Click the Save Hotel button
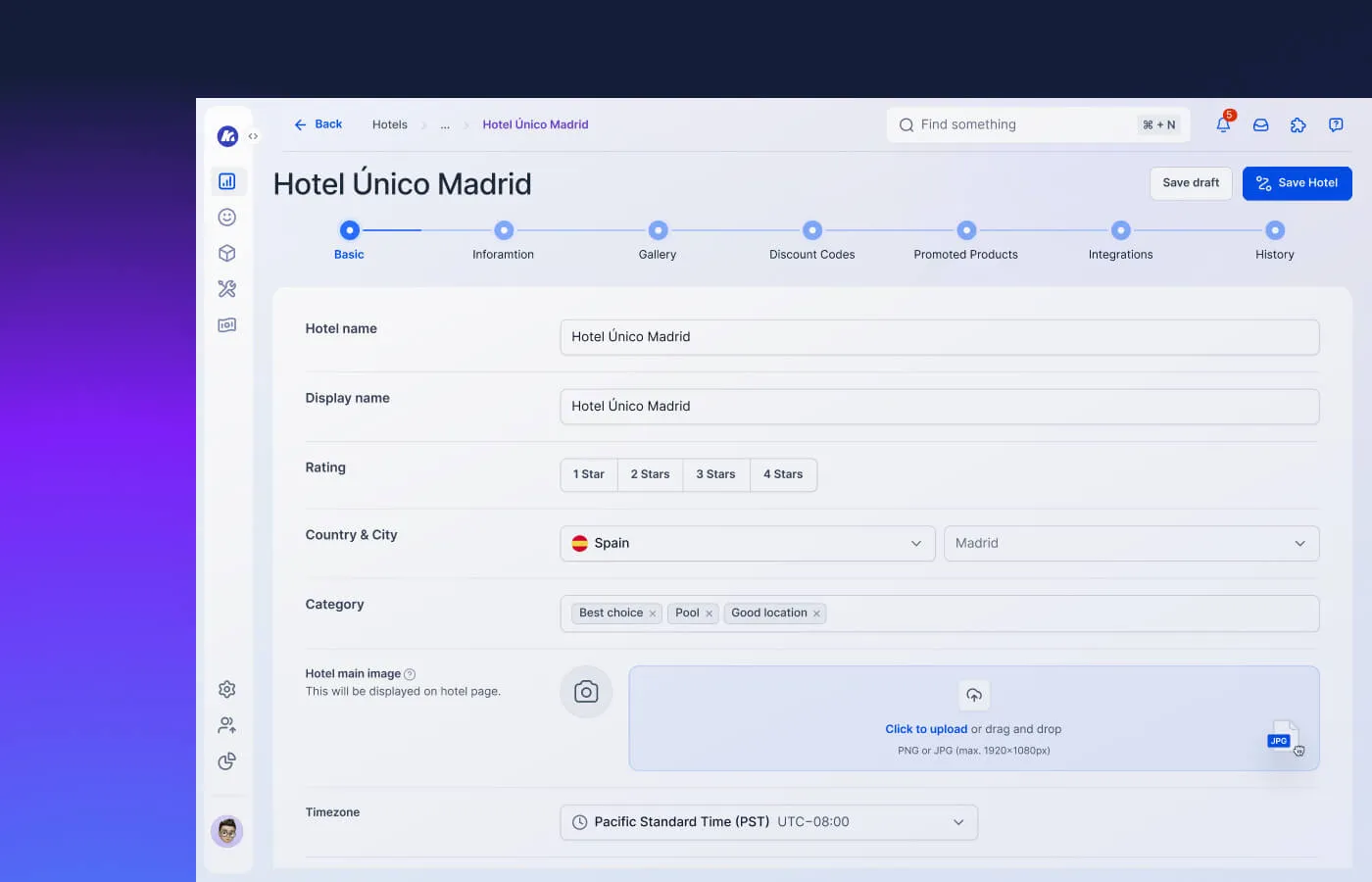The height and width of the screenshot is (882, 1372). pyautogui.click(x=1298, y=183)
